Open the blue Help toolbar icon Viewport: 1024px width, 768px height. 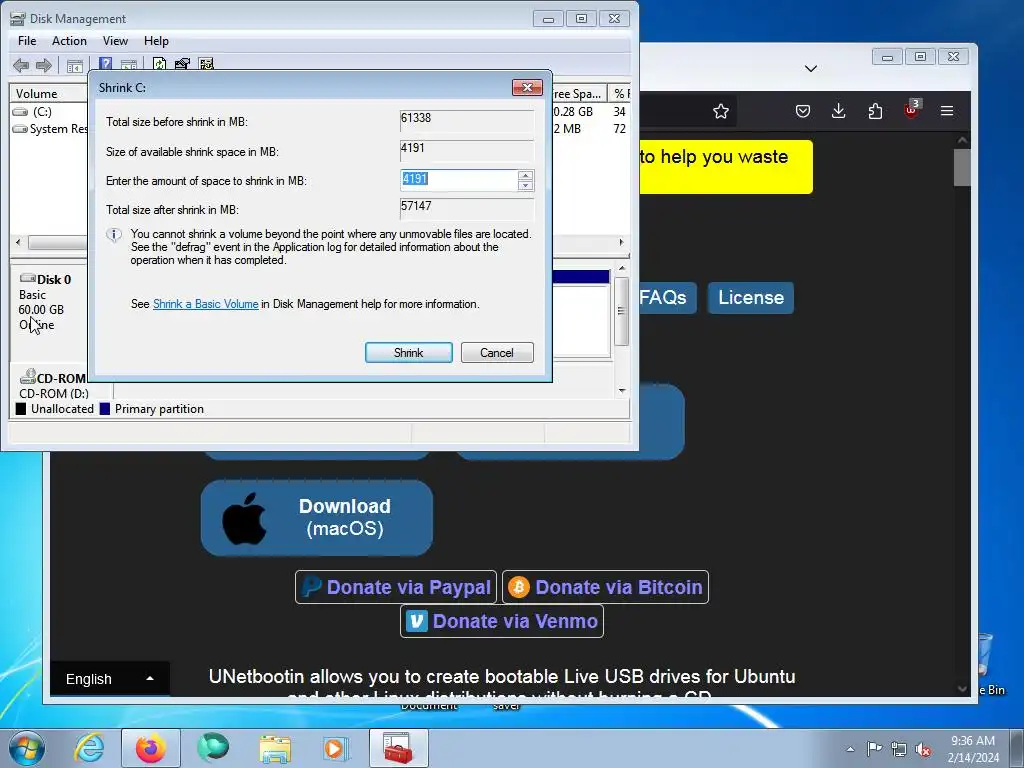click(x=105, y=64)
